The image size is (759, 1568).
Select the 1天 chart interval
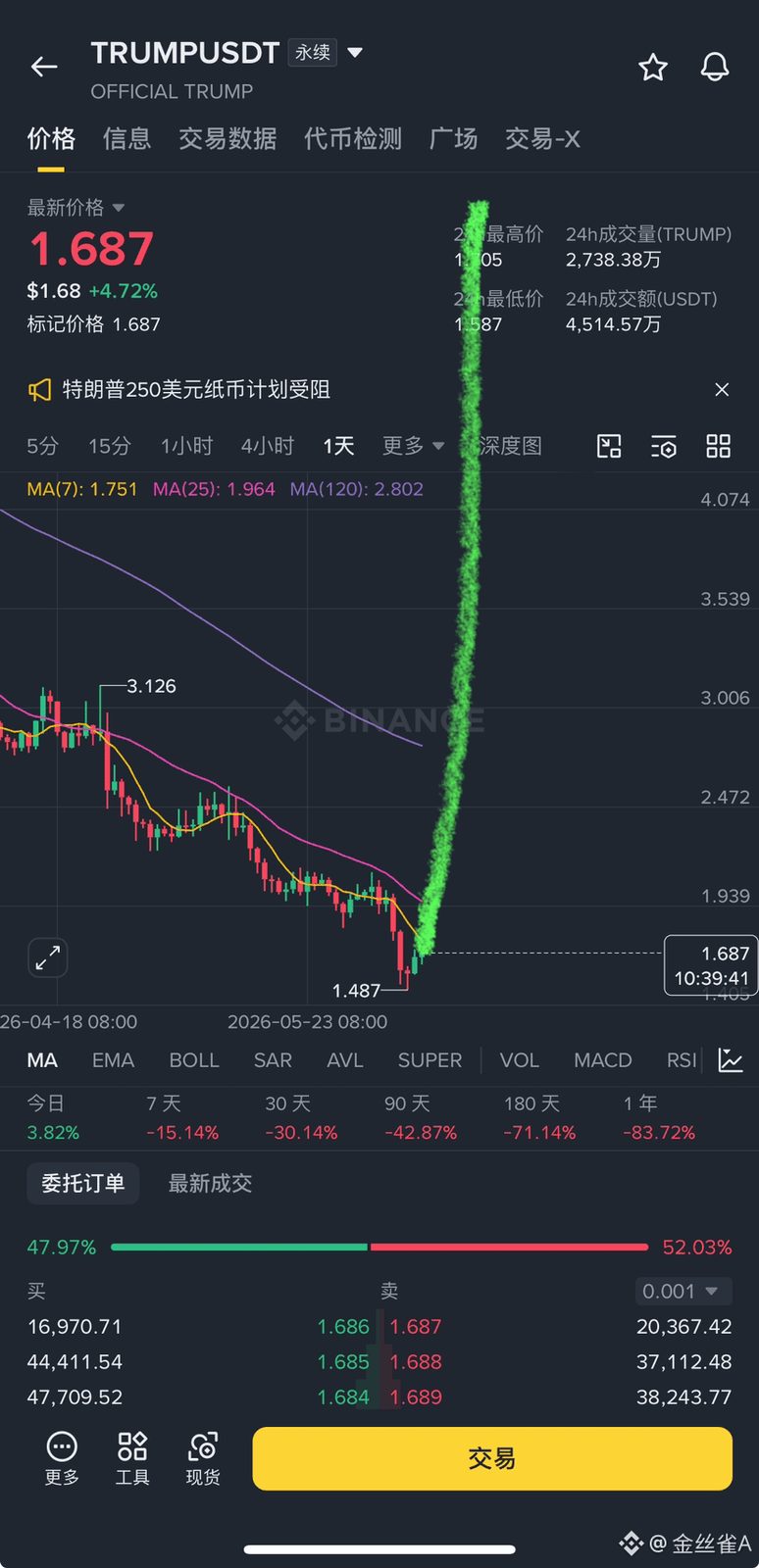point(338,446)
